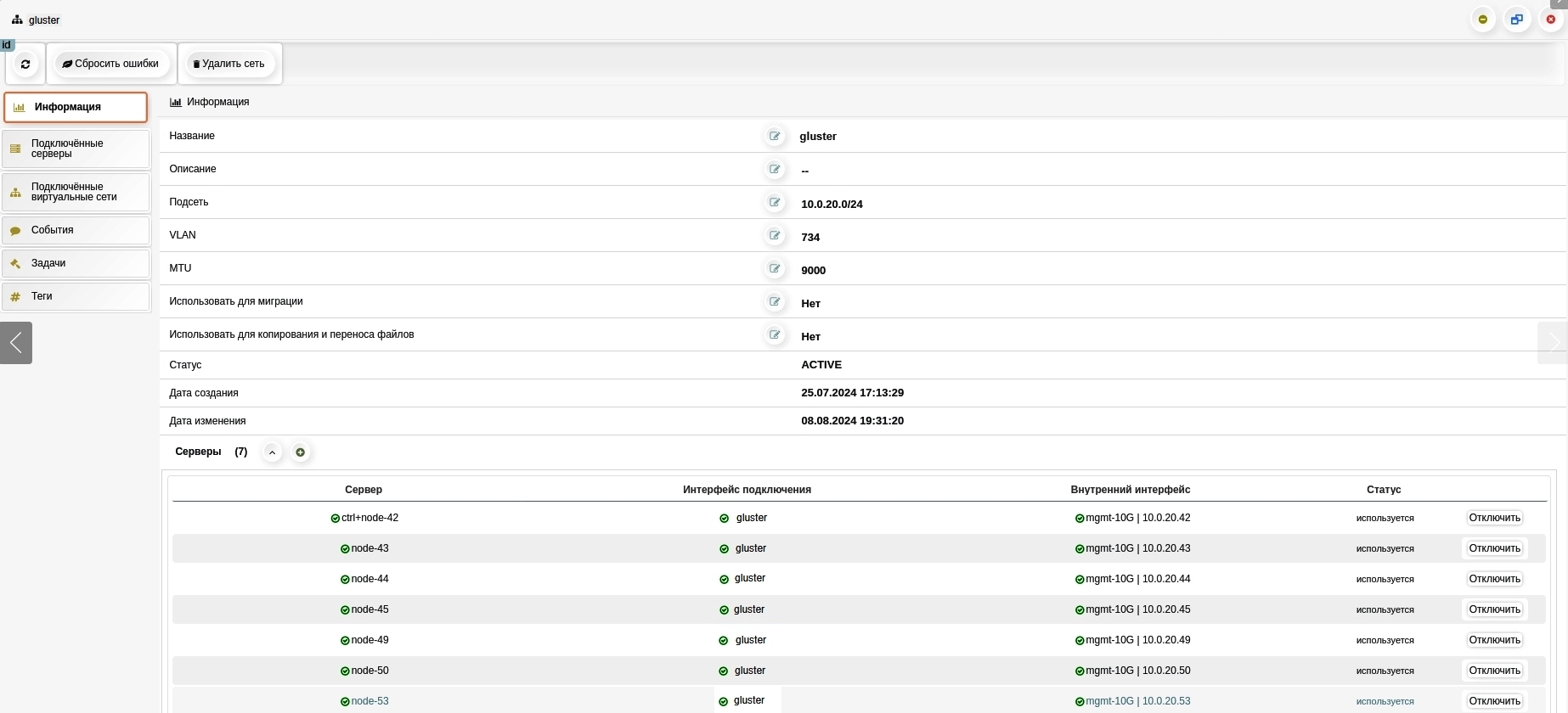Click mgmt-10G | 10.0.20.43 interface

(1137, 548)
